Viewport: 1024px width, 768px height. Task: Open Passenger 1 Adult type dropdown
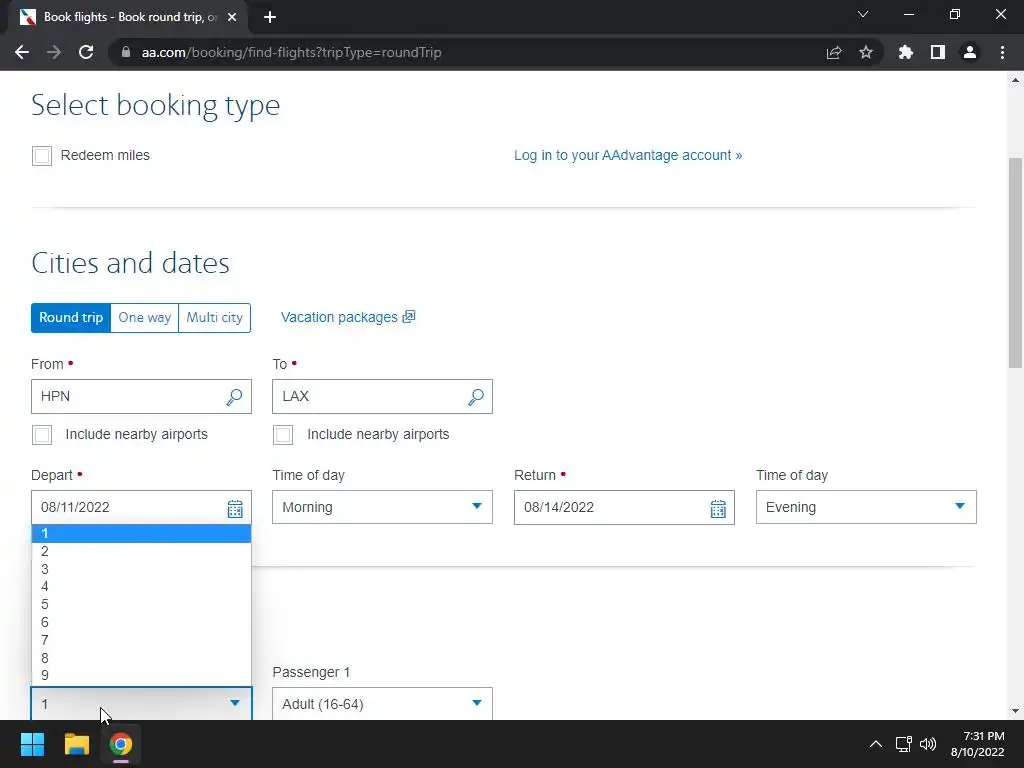click(x=382, y=704)
